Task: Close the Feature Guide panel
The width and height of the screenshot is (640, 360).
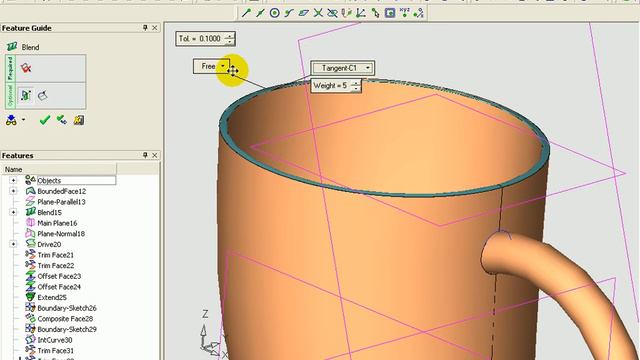Action: (x=155, y=28)
